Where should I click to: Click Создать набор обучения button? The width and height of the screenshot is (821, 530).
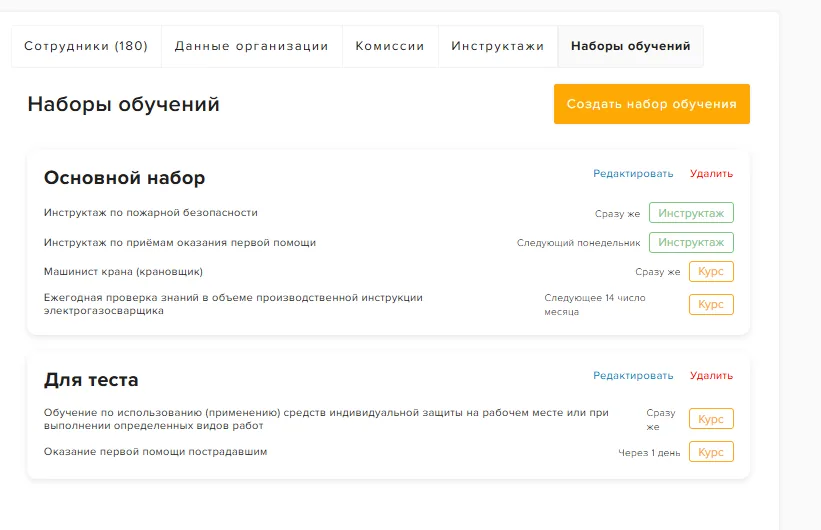pos(652,104)
